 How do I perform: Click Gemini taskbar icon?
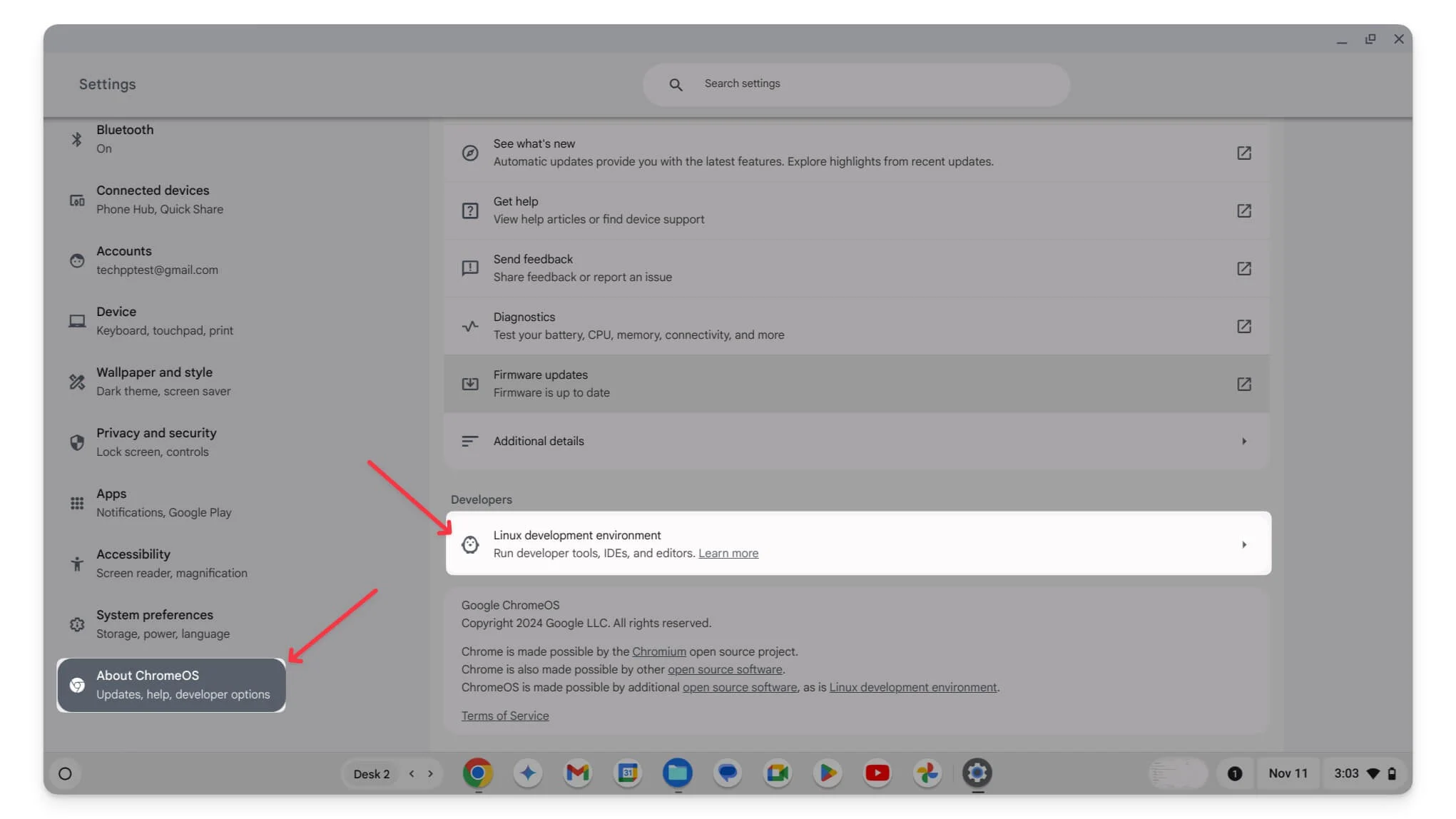(527, 773)
